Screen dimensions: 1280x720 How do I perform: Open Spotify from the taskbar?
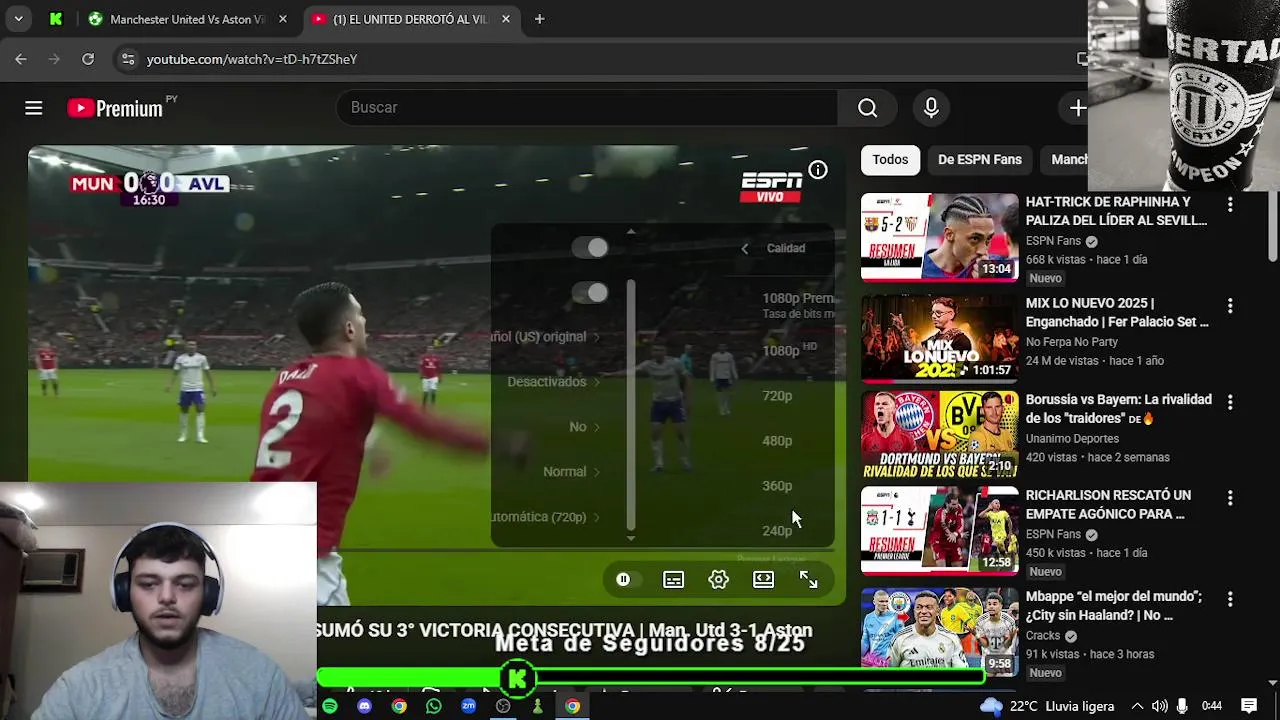point(330,706)
